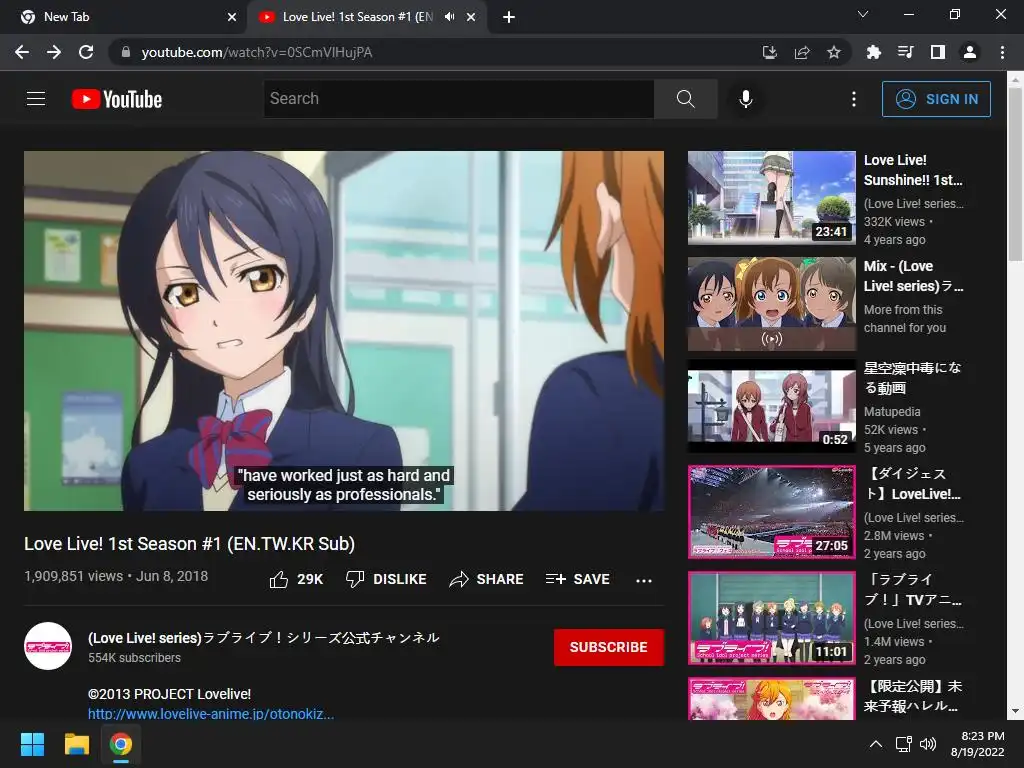The height and width of the screenshot is (768, 1024).
Task: Open the lovelive-anime.jp description link
Action: click(211, 714)
